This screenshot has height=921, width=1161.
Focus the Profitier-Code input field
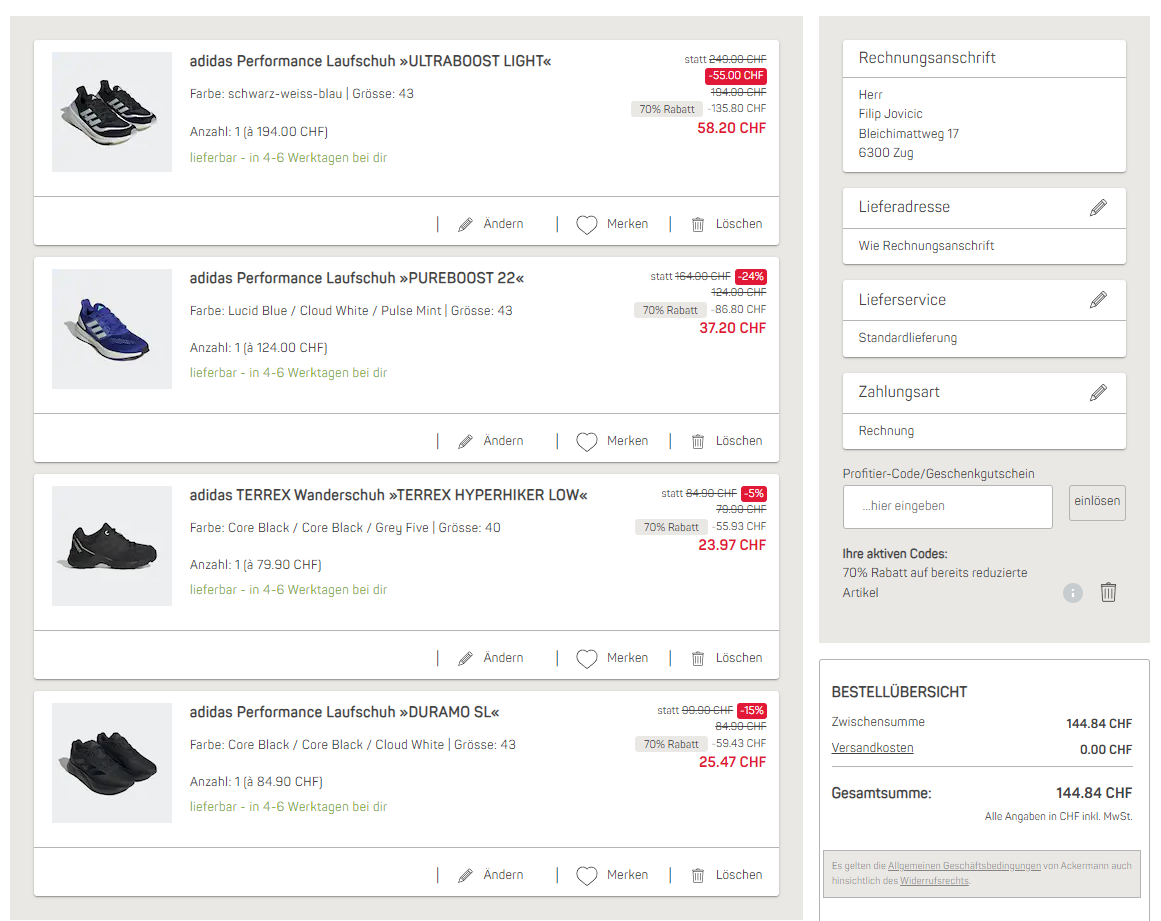click(947, 507)
